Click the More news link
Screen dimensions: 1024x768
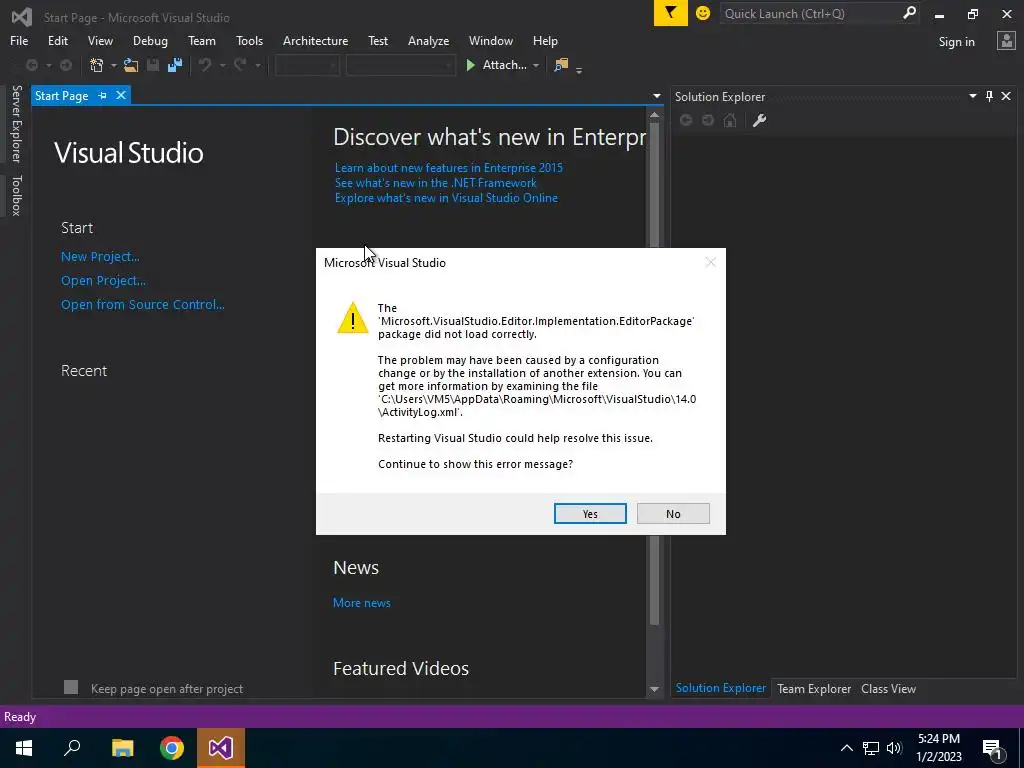pyautogui.click(x=361, y=603)
